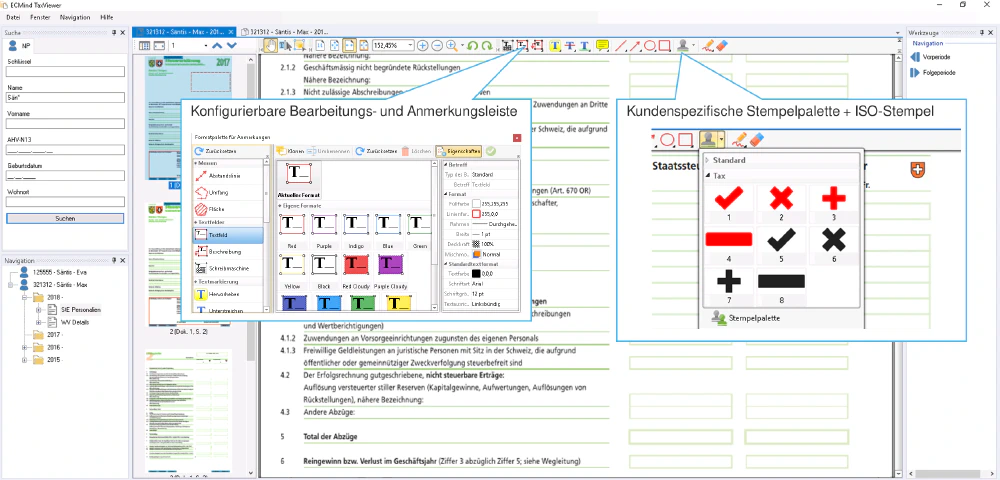
Task: Open the Fenster menu
Action: (40, 17)
